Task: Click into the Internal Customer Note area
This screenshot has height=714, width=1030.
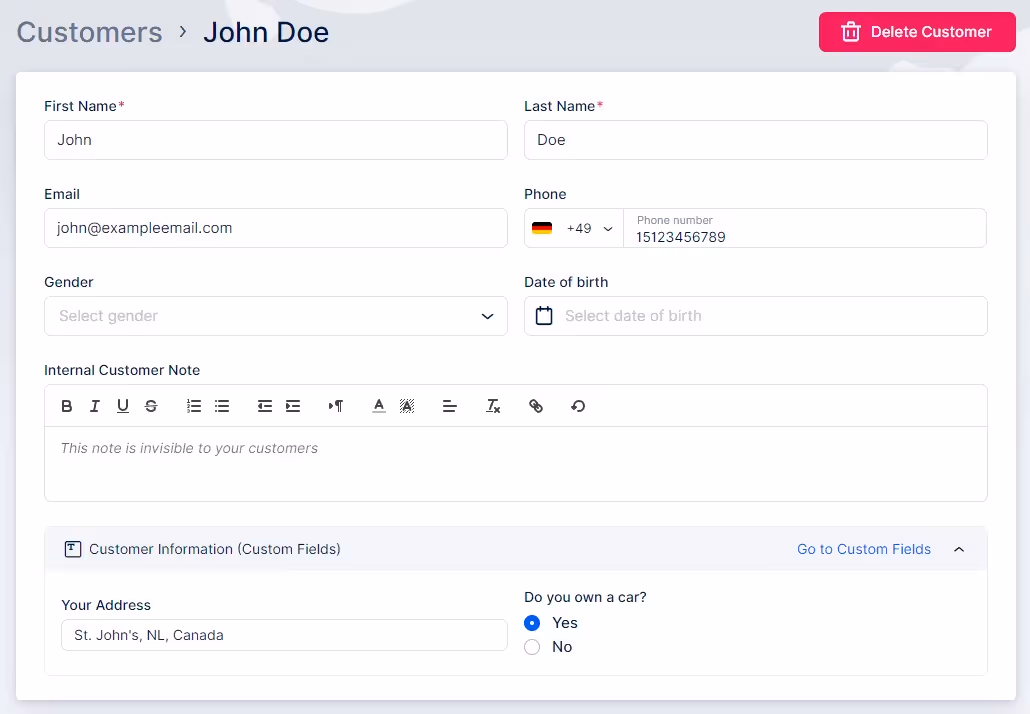Action: pyautogui.click(x=516, y=464)
